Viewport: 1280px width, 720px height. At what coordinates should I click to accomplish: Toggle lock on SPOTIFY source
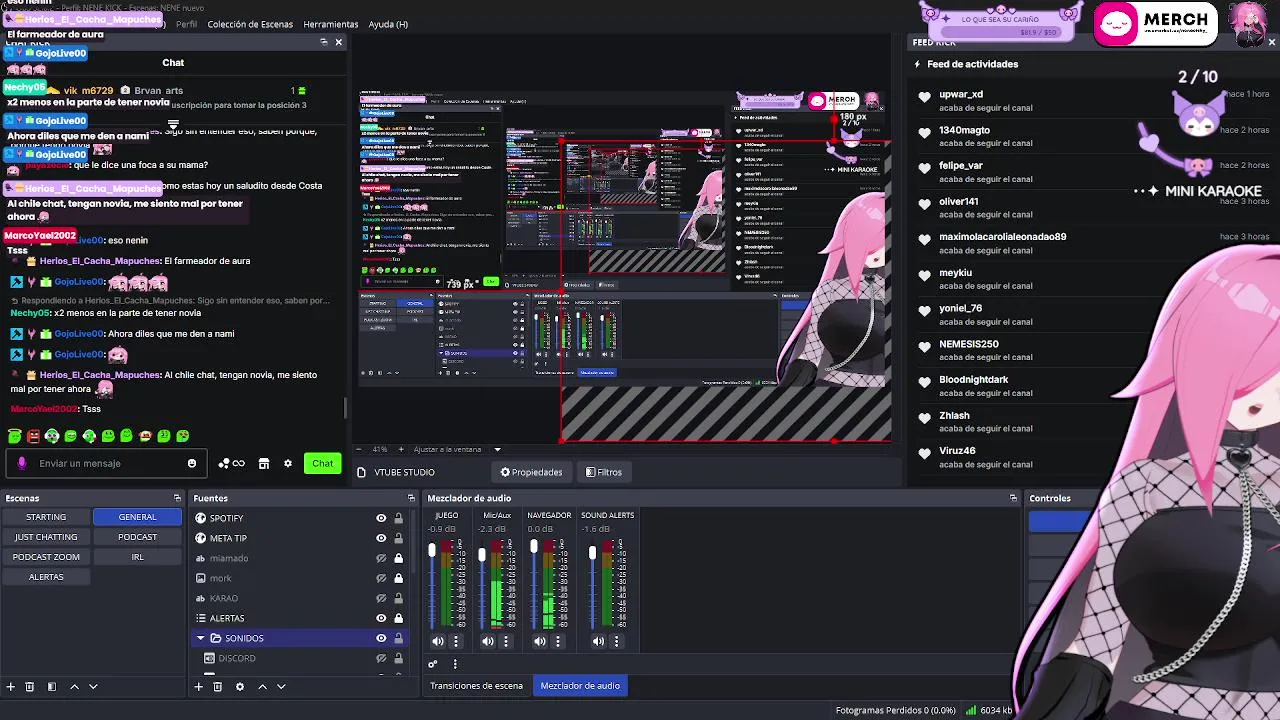coord(398,518)
